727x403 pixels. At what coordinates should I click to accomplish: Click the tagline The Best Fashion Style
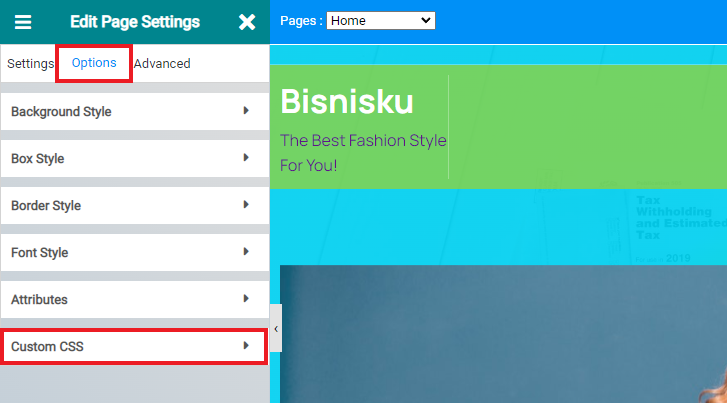coord(363,140)
